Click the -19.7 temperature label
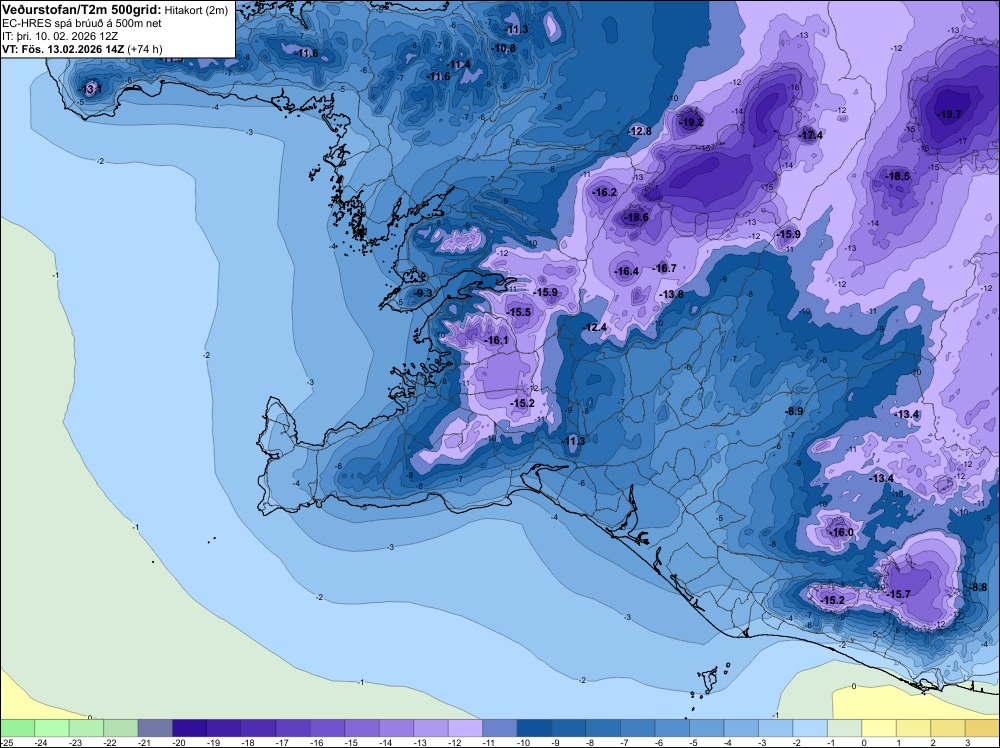This screenshot has width=1000, height=748. point(950,115)
